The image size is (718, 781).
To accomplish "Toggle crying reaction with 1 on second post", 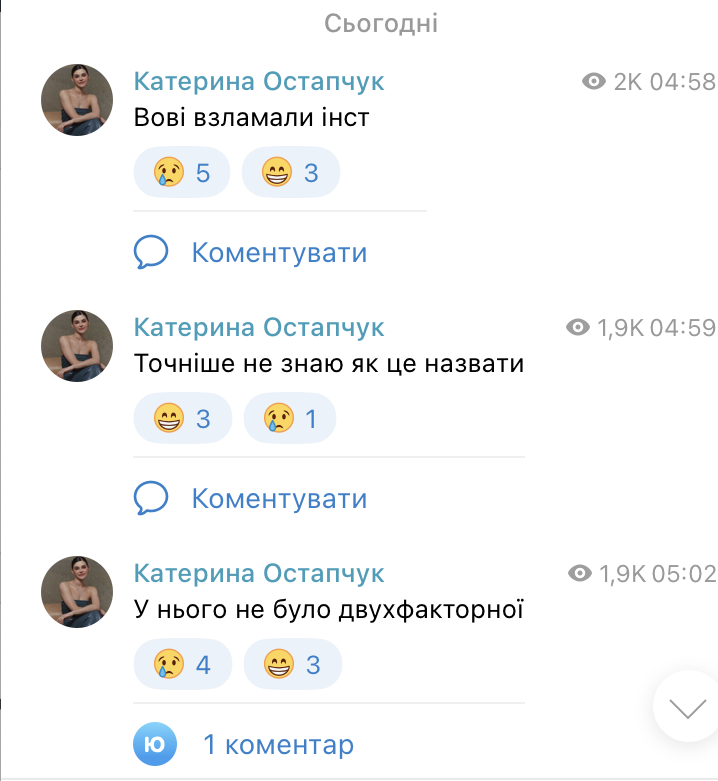I will (x=290, y=418).
